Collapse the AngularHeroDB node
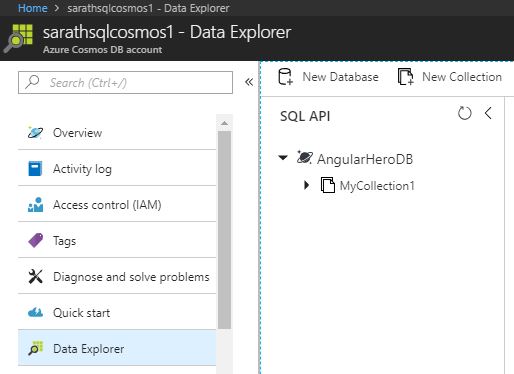The image size is (514, 374). click(283, 158)
